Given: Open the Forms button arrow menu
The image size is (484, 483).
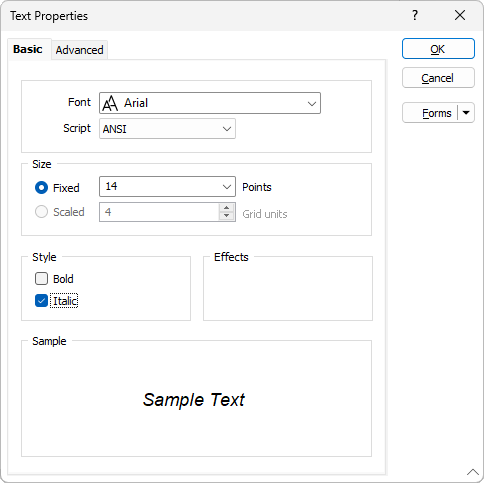Looking at the screenshot, I should 466,113.
